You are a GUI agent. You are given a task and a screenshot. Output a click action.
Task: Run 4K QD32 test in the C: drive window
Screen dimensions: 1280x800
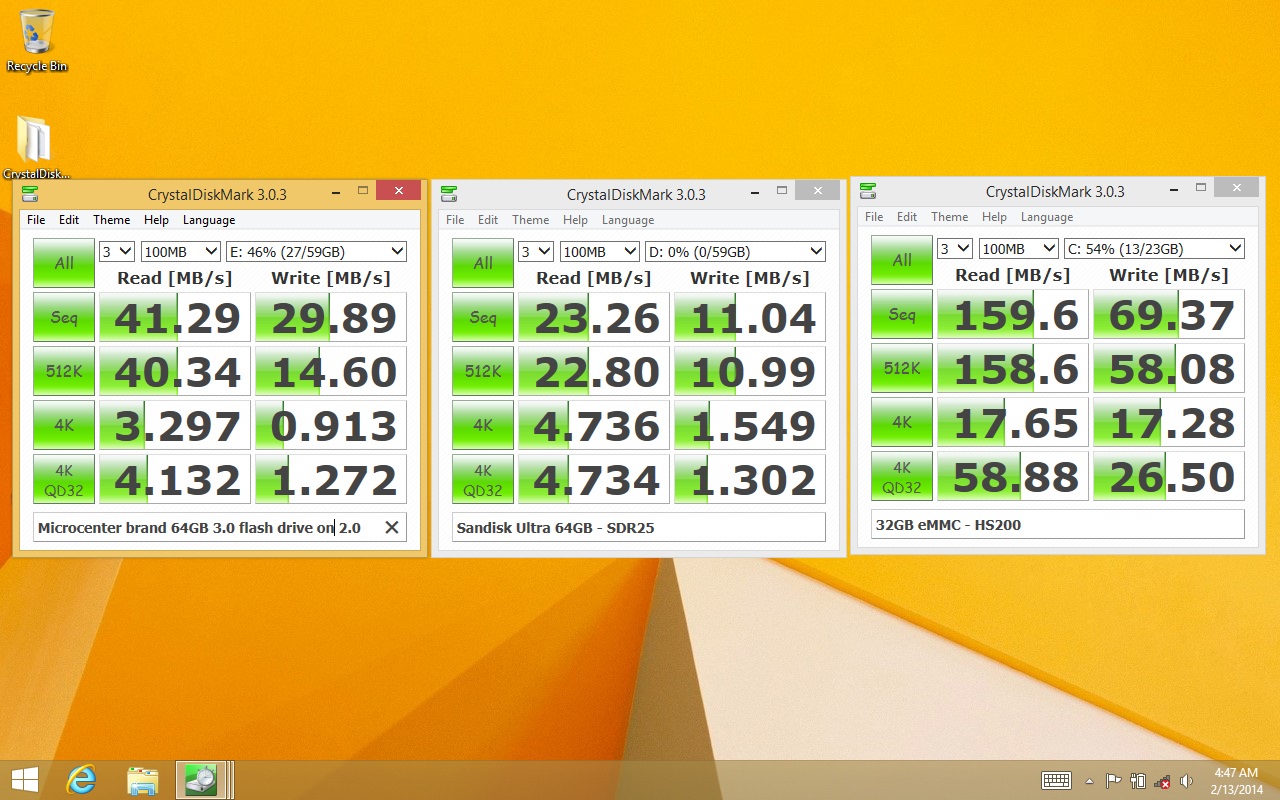pos(902,477)
